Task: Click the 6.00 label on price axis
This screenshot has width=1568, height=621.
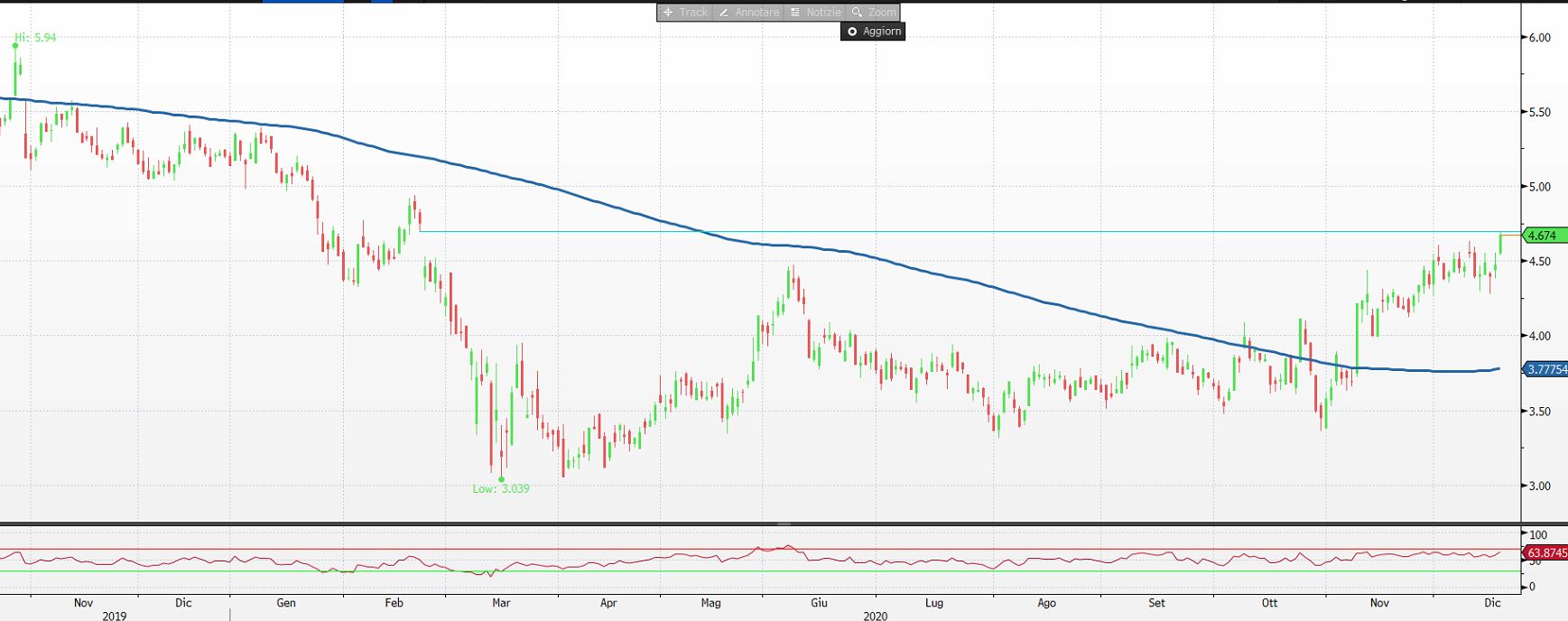Action: (x=1539, y=38)
